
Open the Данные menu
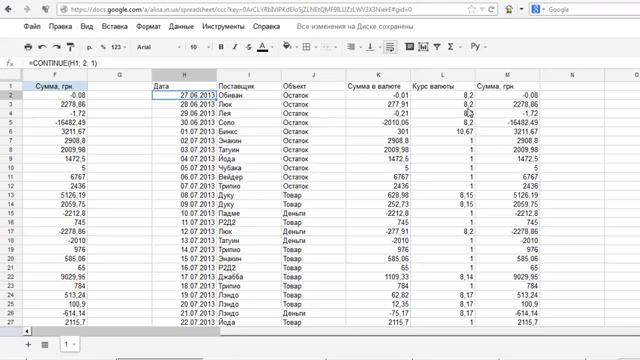point(181,27)
